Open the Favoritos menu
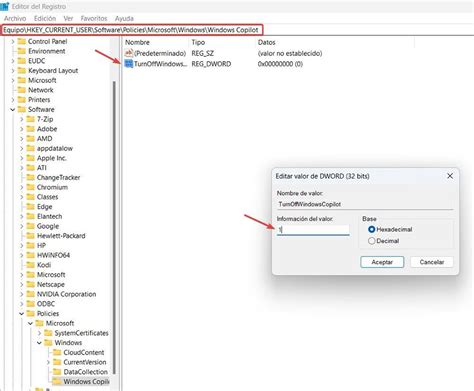474x391 pixels. coord(94,18)
